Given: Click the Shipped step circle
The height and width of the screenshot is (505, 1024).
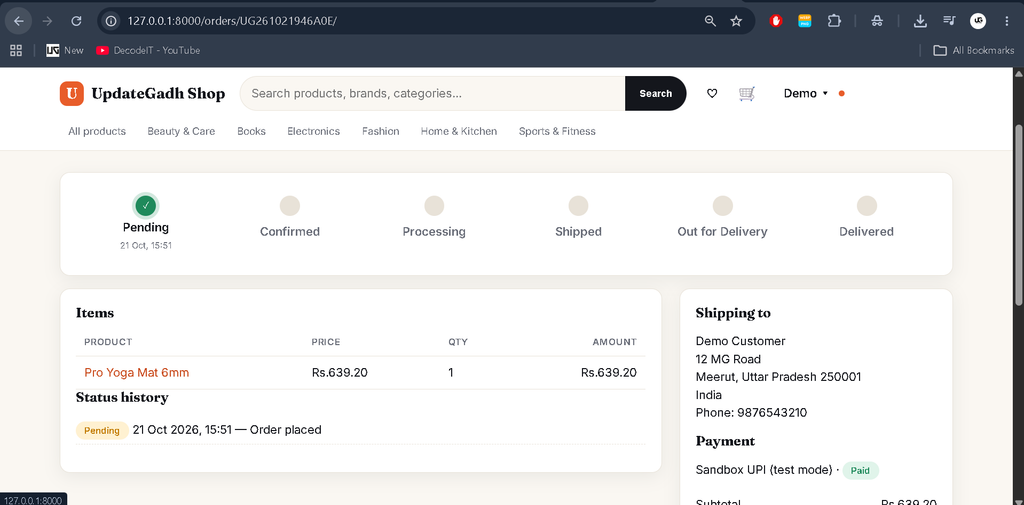Looking at the screenshot, I should point(578,206).
